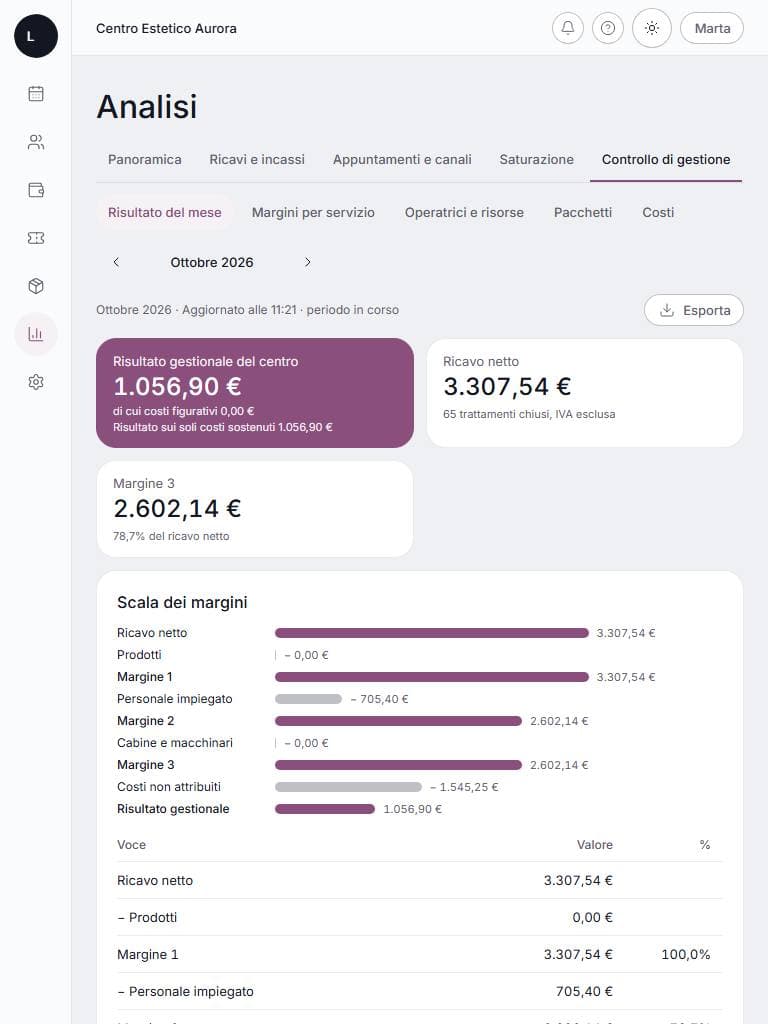Open the clients people icon in sidebar
Image resolution: width=768 pixels, height=1024 pixels.
(36, 142)
